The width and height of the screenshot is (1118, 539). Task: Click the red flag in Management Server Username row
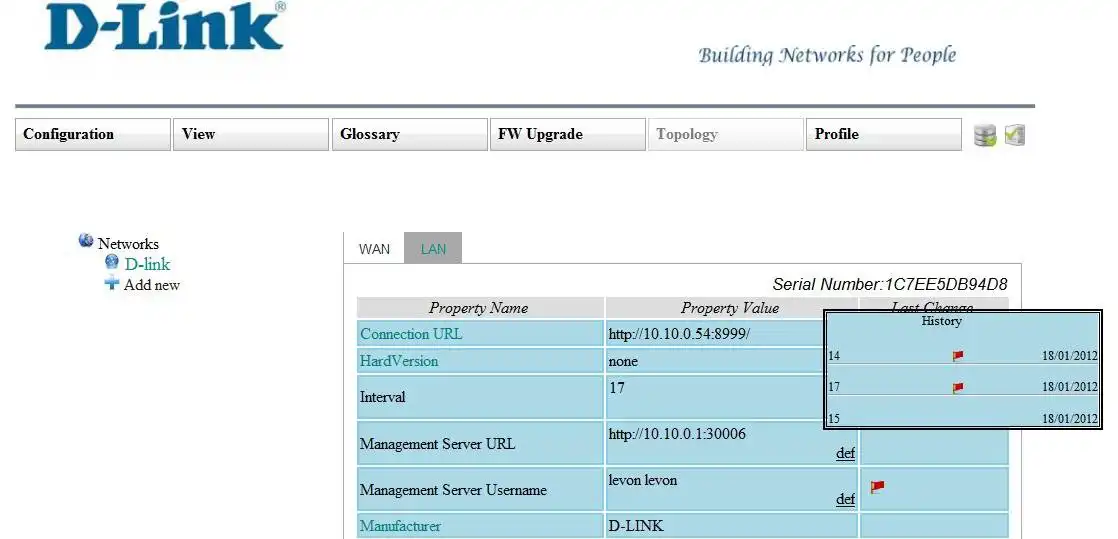point(878,487)
